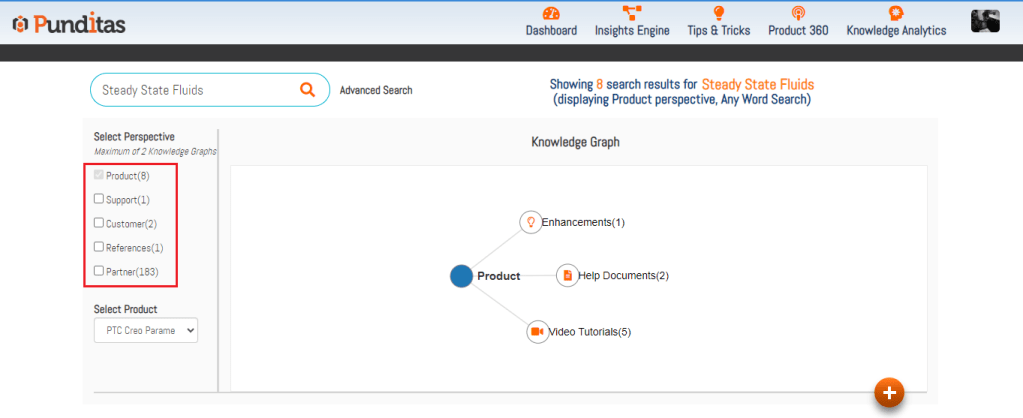Image resolution: width=1023 pixels, height=418 pixels.
Task: Open the Video Tutorials camera node
Action: 537,331
